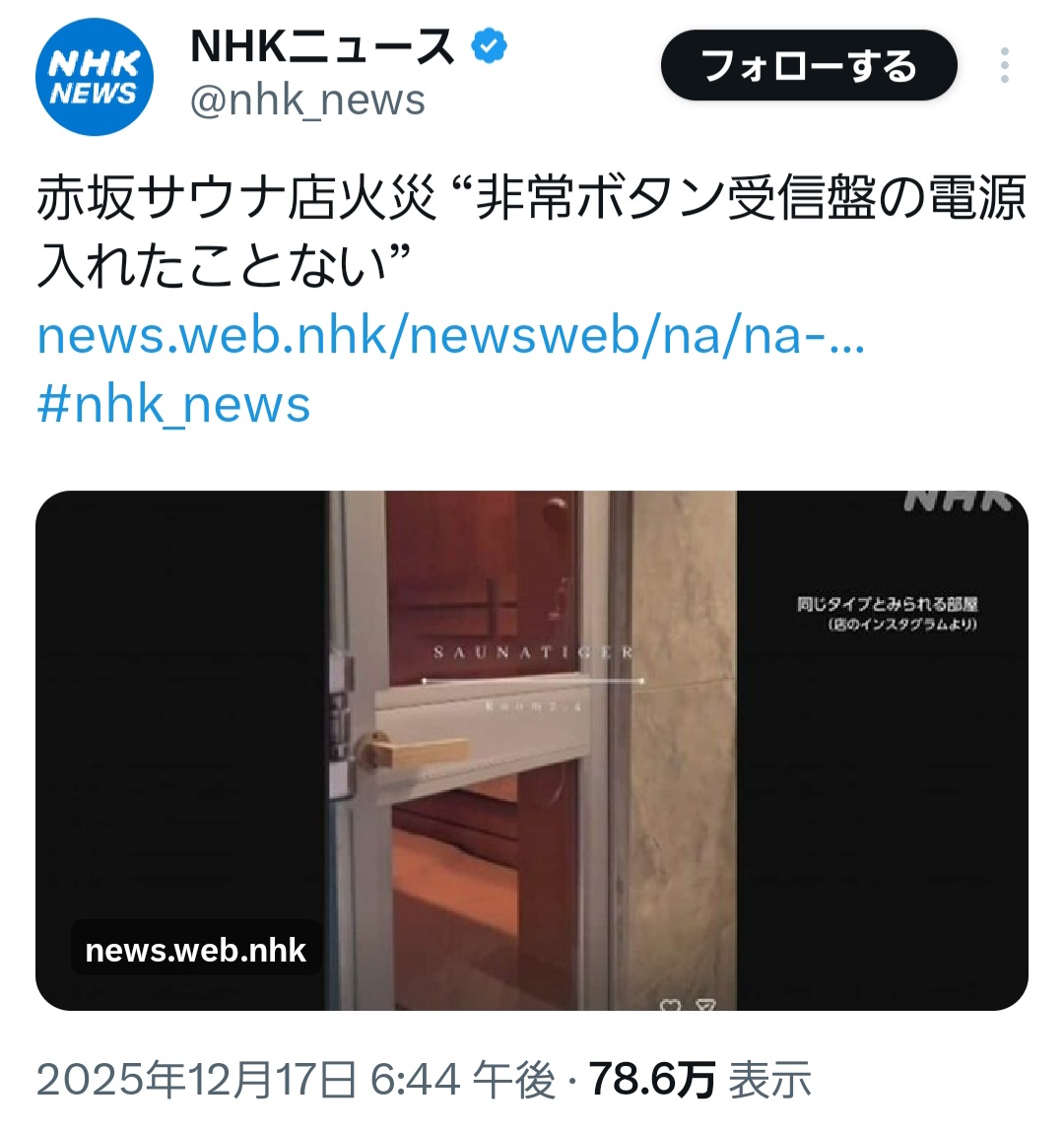Screen dimensions: 1064x1131
Task: Click the フォローする follow button
Action: point(809,66)
